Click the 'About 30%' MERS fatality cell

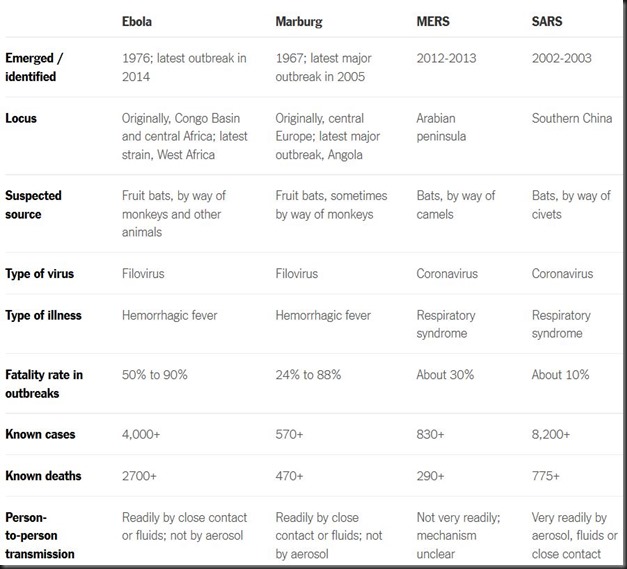pos(445,375)
